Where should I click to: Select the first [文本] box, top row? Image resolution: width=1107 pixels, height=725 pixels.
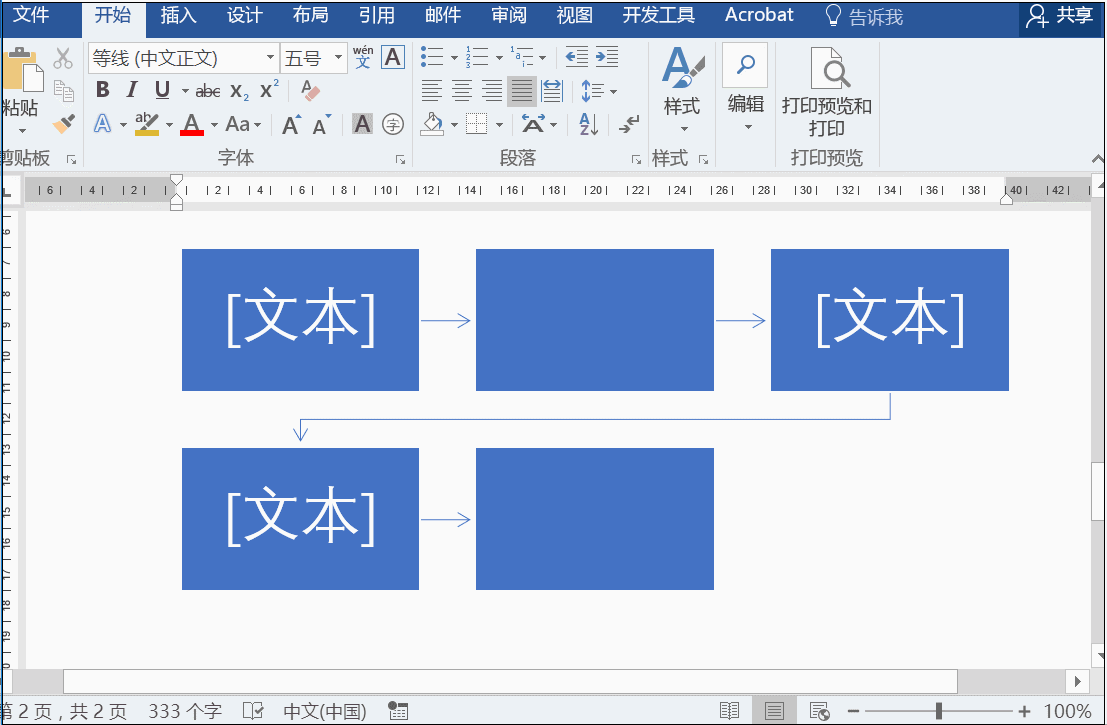point(300,320)
